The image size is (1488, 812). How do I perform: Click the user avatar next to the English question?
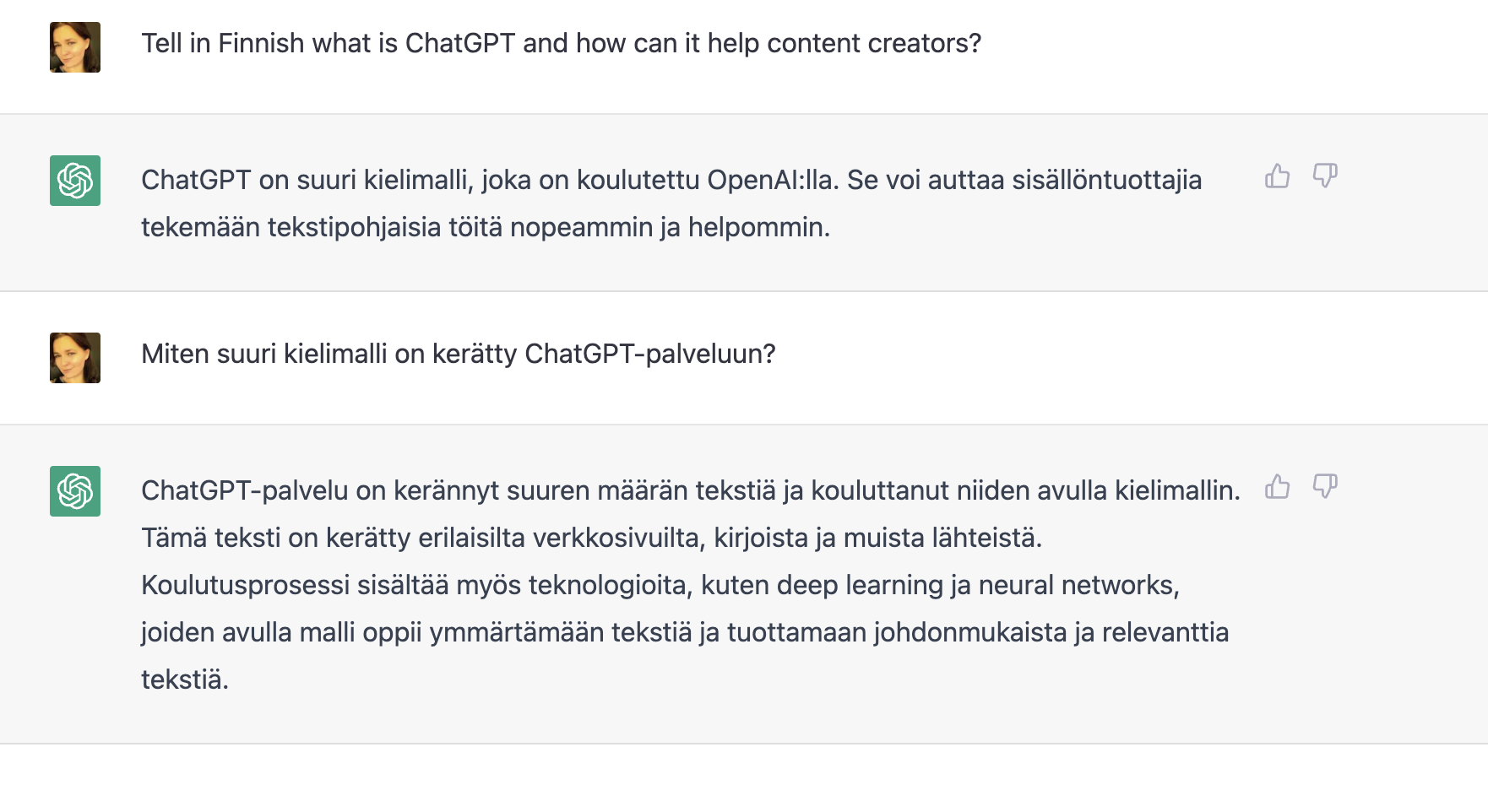click(75, 47)
